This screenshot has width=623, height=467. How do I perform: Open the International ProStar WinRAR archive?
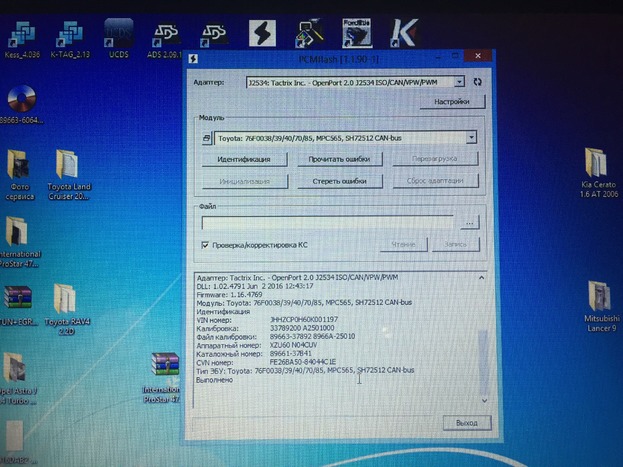pos(164,368)
